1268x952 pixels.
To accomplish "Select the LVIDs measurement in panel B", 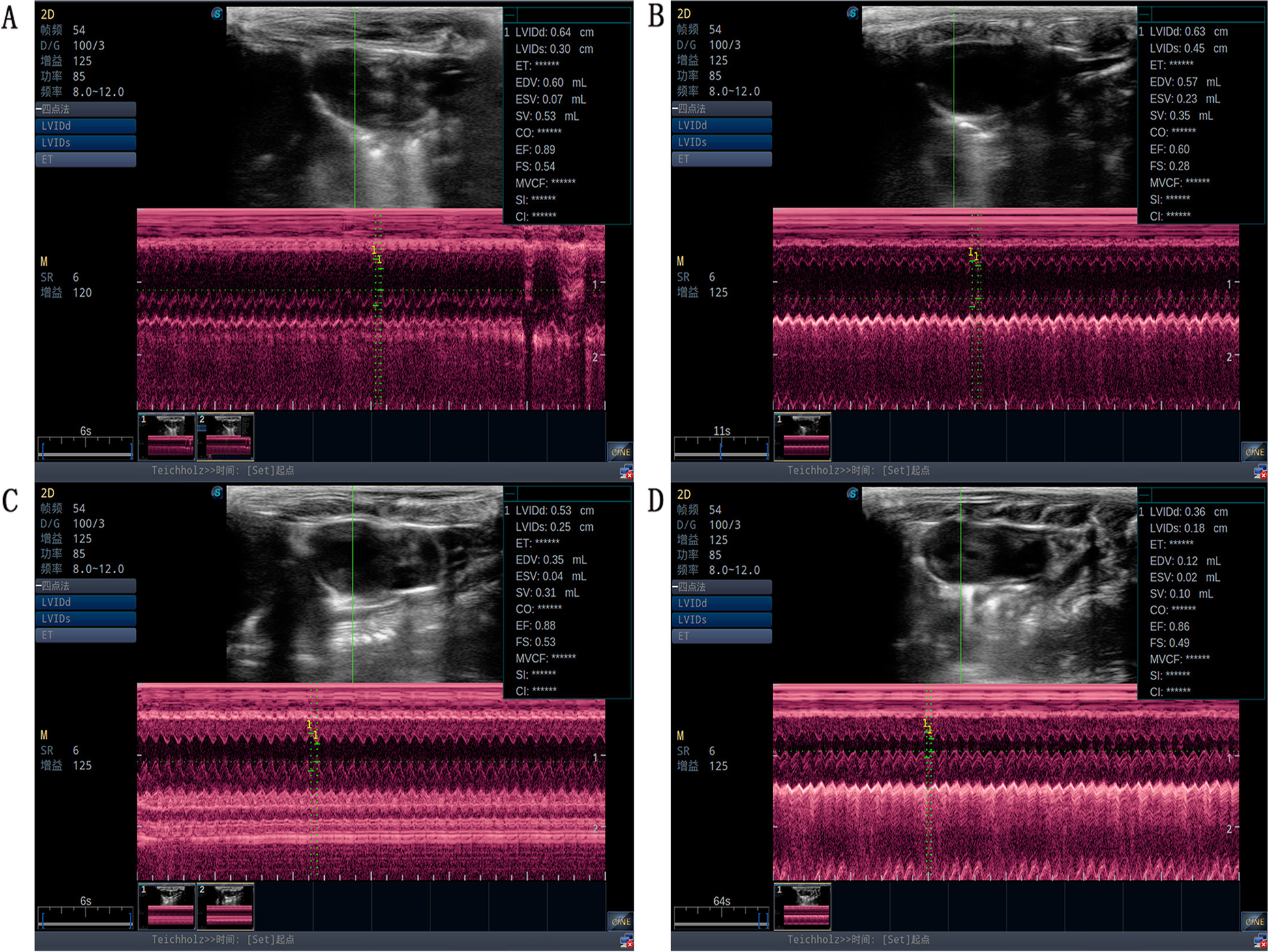I will point(721,142).
